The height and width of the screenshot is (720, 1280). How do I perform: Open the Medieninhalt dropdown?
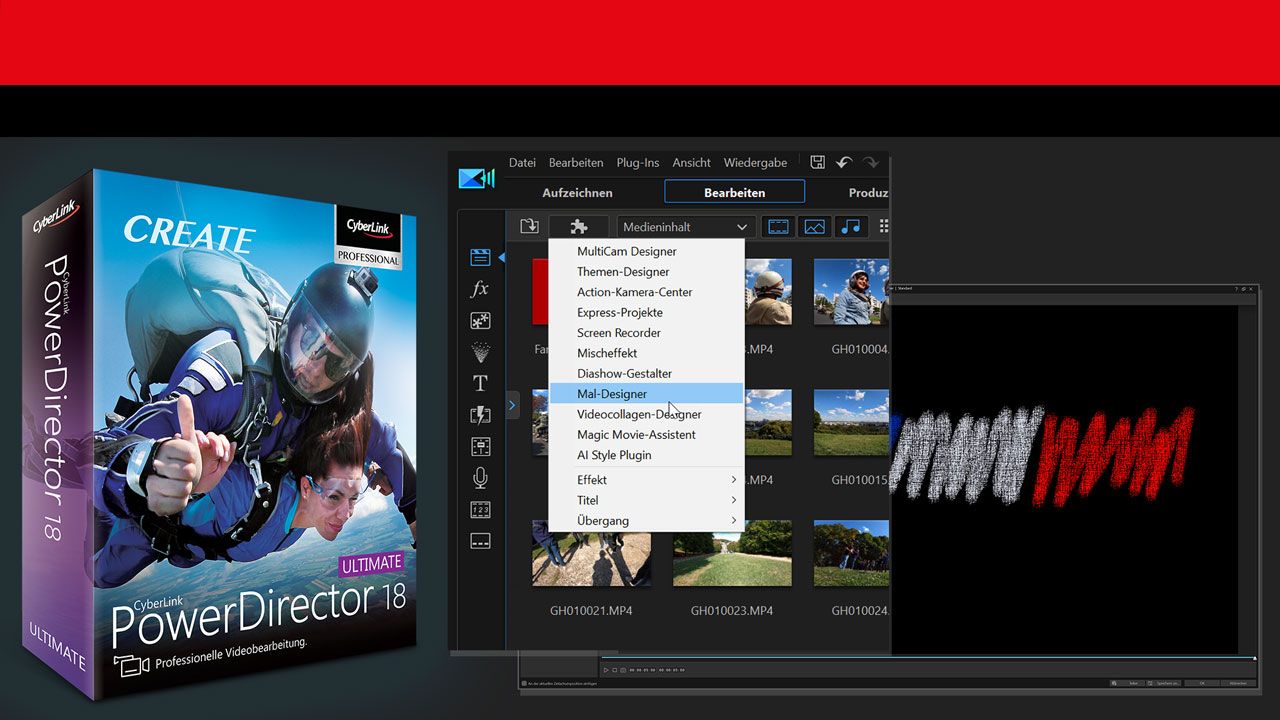point(685,226)
